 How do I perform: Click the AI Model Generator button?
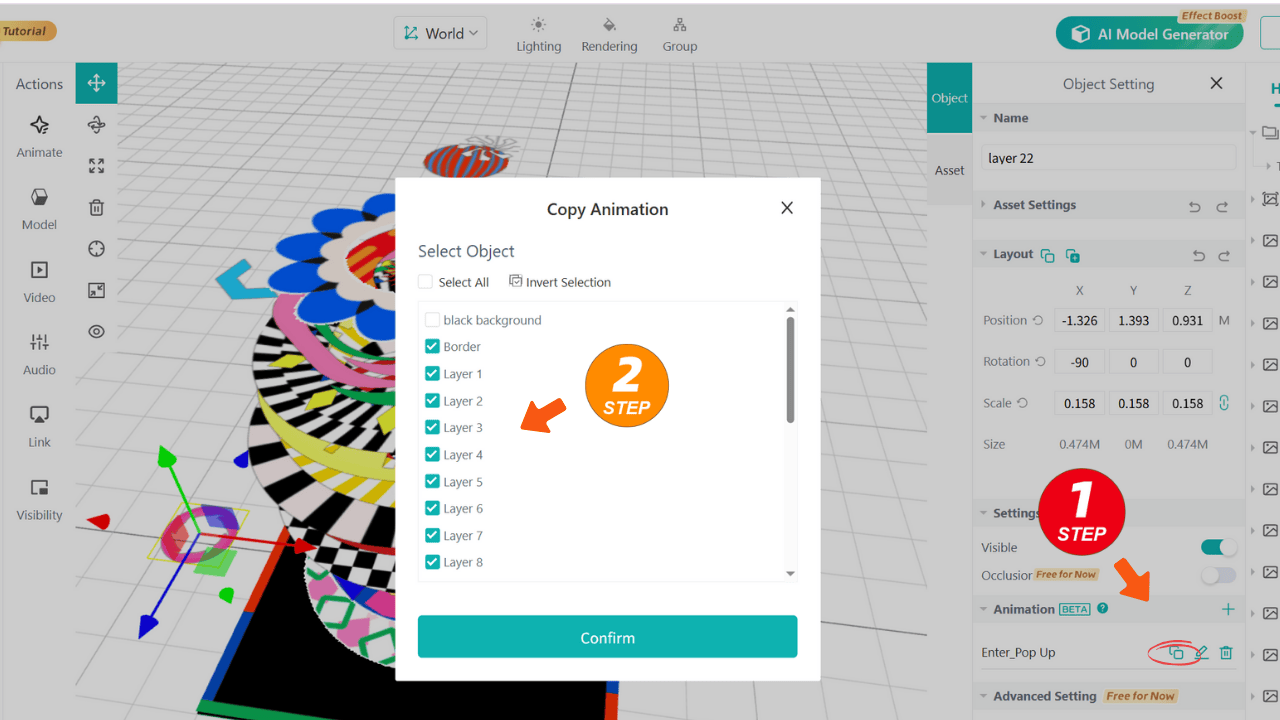click(1149, 32)
